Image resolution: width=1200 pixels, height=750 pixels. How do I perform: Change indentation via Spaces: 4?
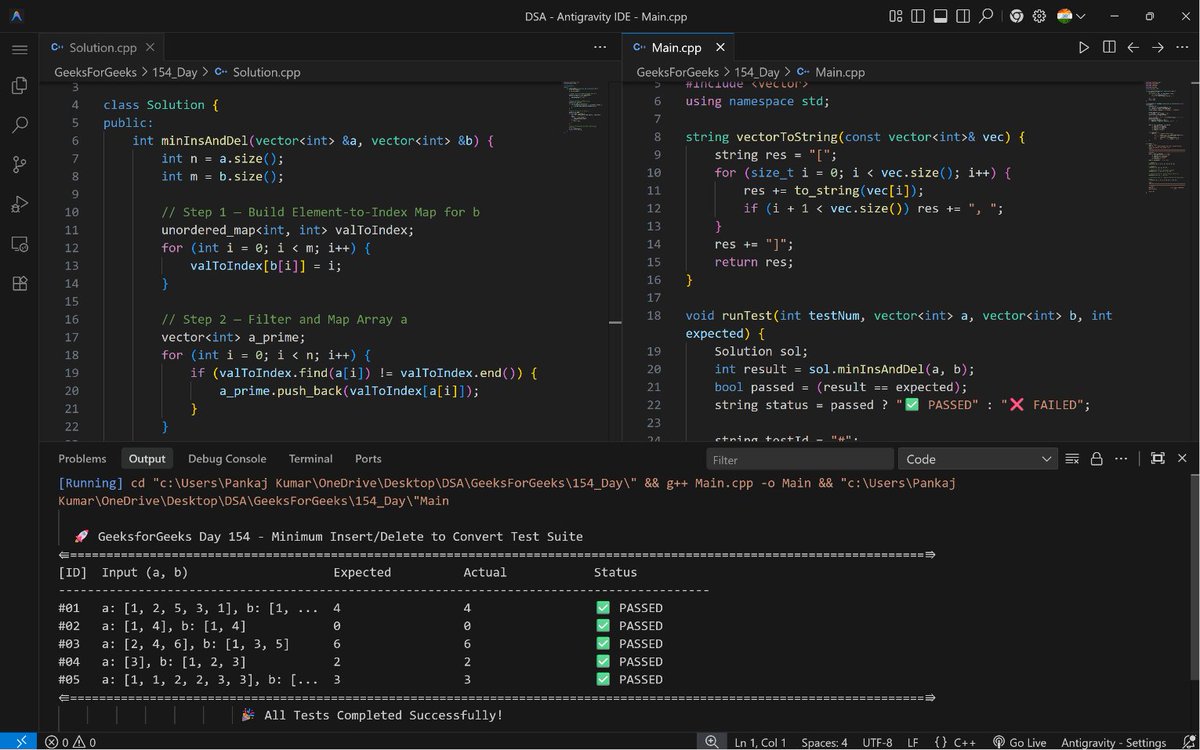click(824, 742)
